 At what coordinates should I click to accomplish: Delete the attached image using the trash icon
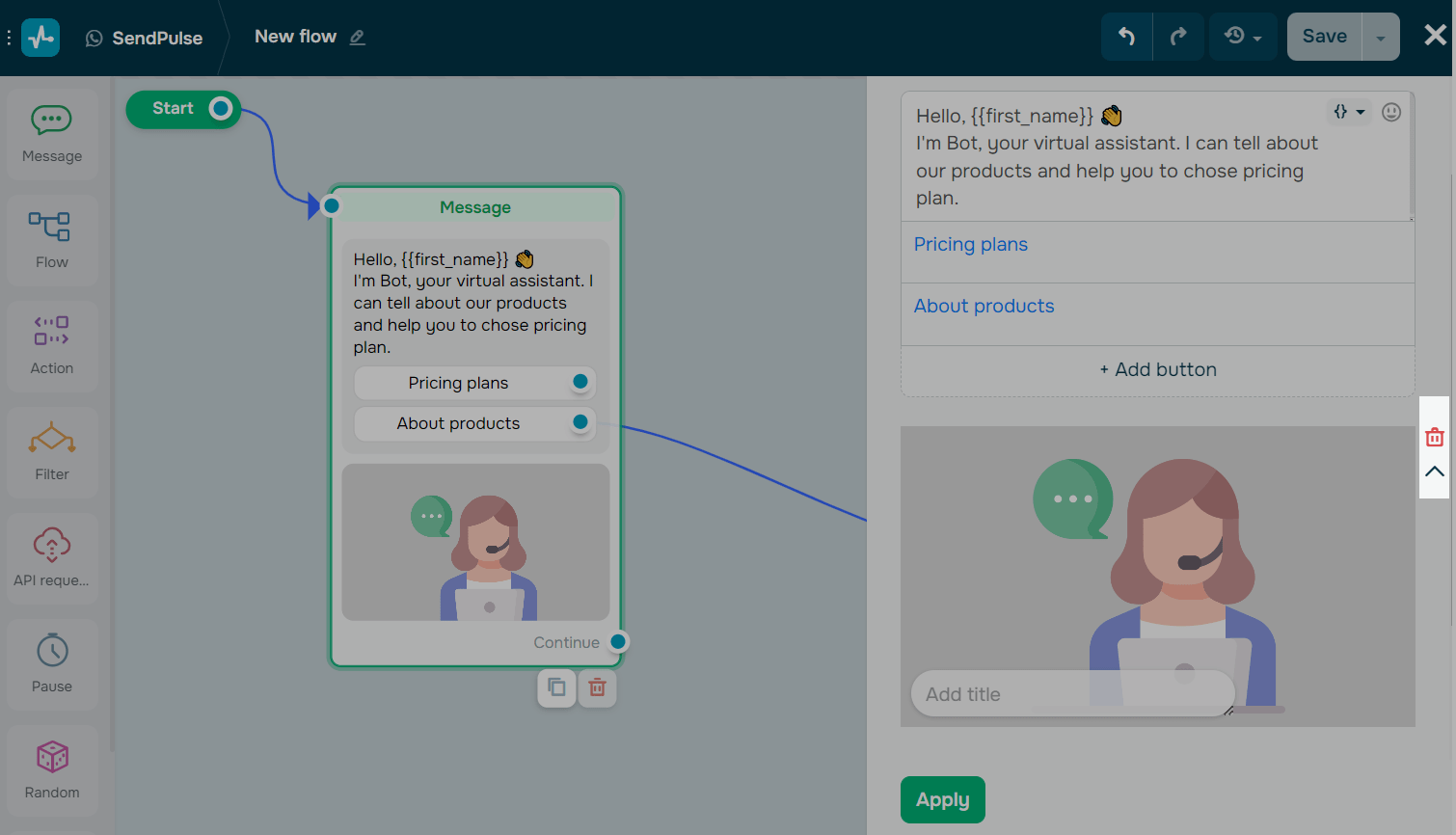point(1435,437)
